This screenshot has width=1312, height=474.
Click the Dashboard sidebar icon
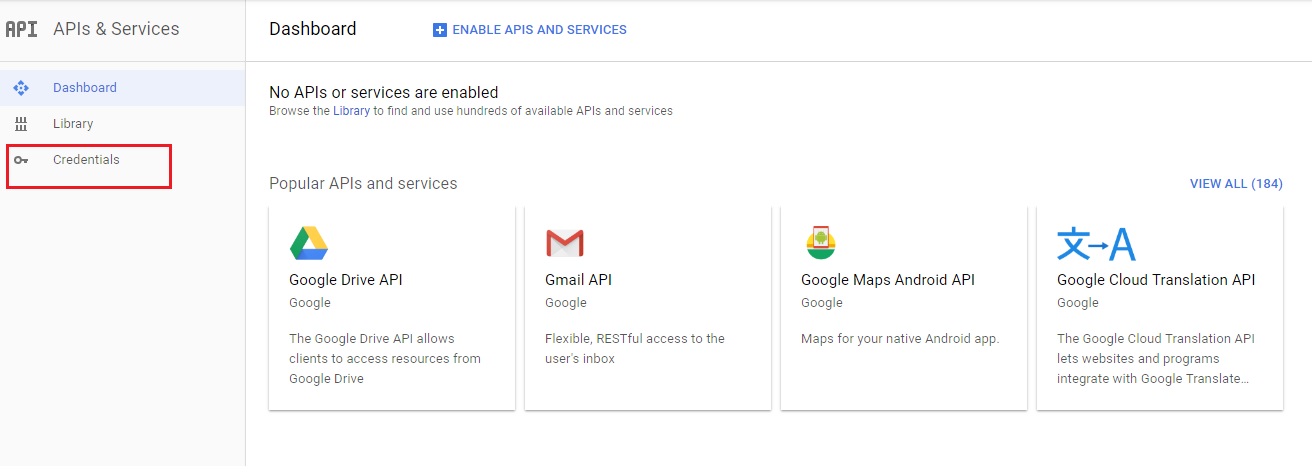21,88
